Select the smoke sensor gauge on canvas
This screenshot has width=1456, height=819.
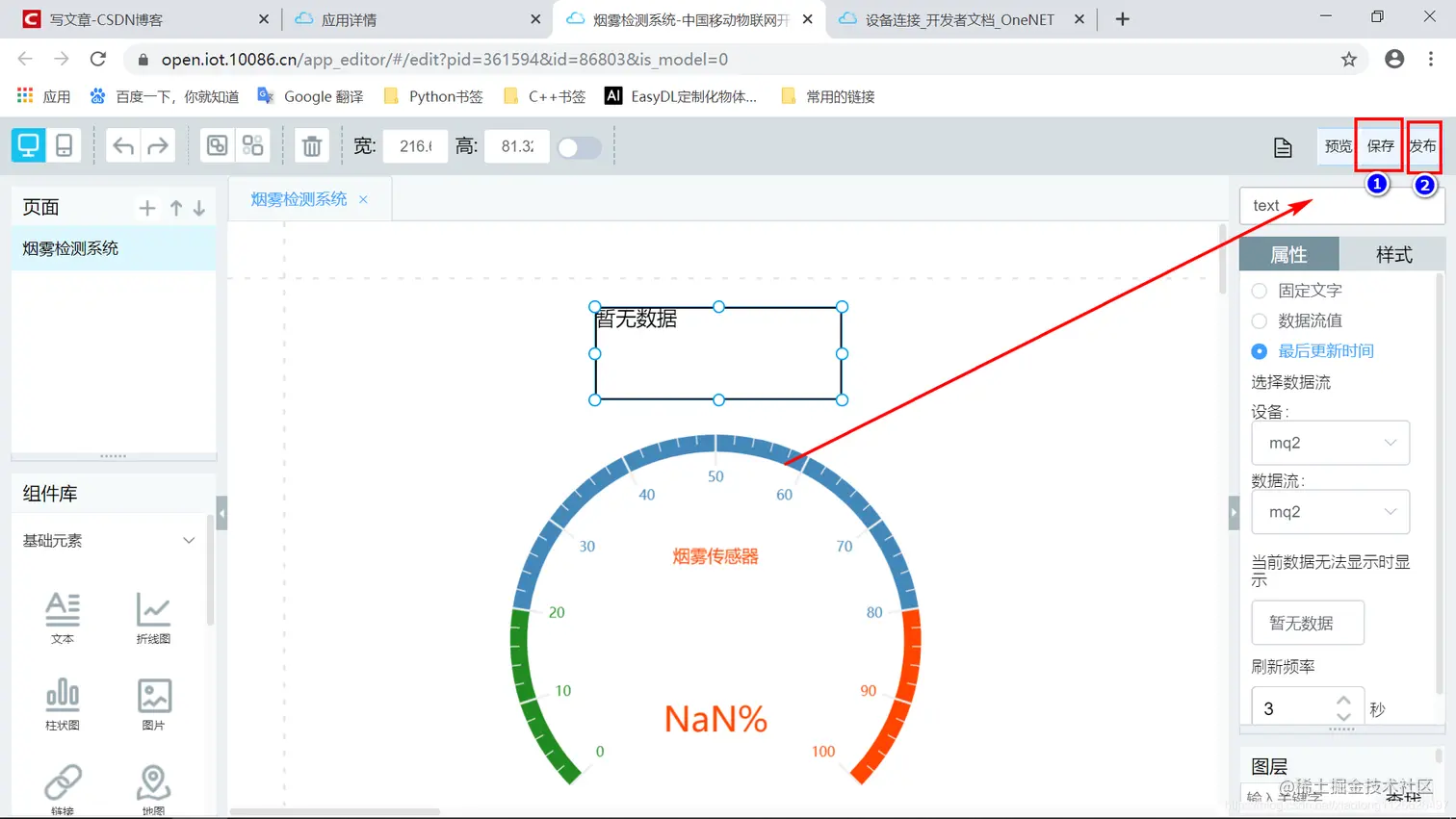715,611
